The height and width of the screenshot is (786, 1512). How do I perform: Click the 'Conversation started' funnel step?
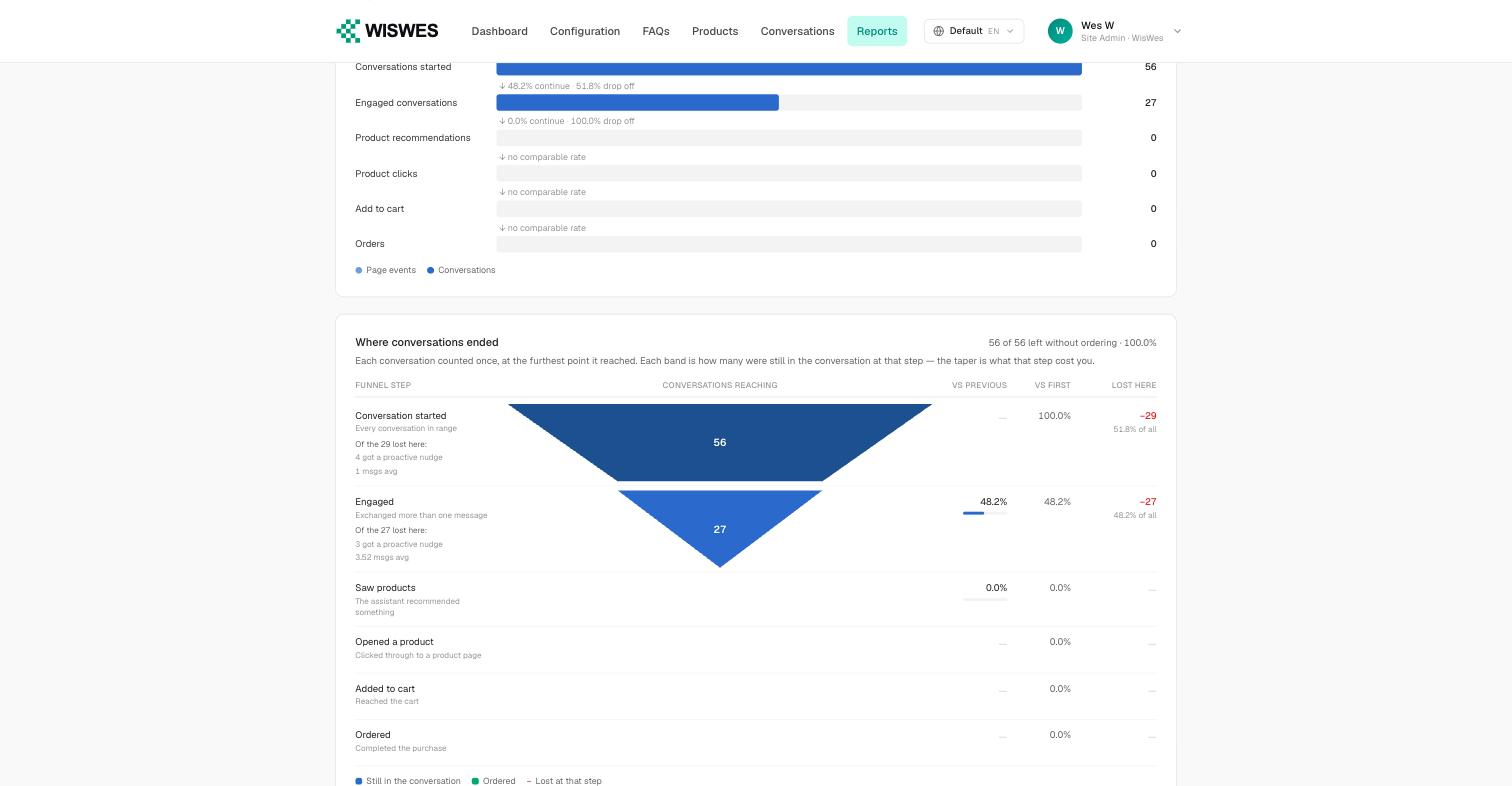point(401,416)
